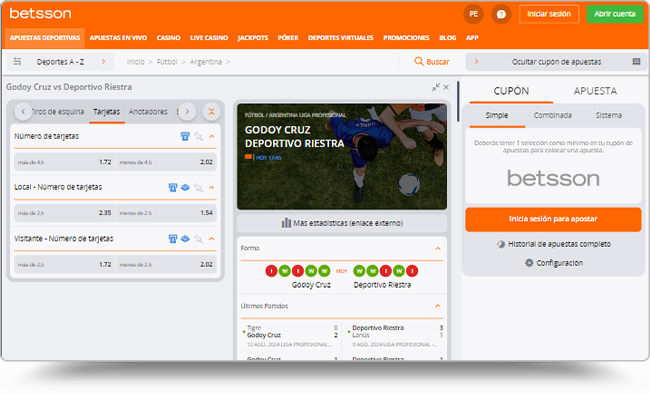Pin the Local - Número de tarjetas market
Image resolution: width=650 pixels, height=394 pixels.
[x=199, y=188]
